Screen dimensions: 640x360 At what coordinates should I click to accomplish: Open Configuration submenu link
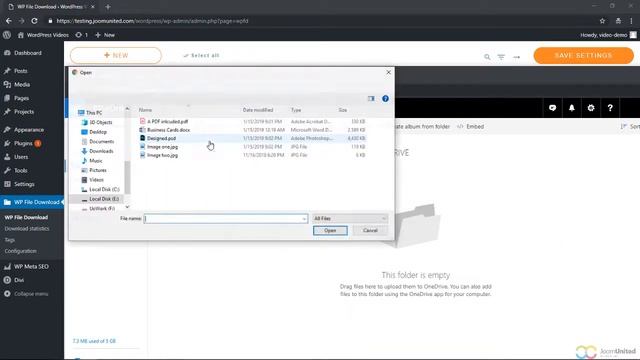click(20, 251)
